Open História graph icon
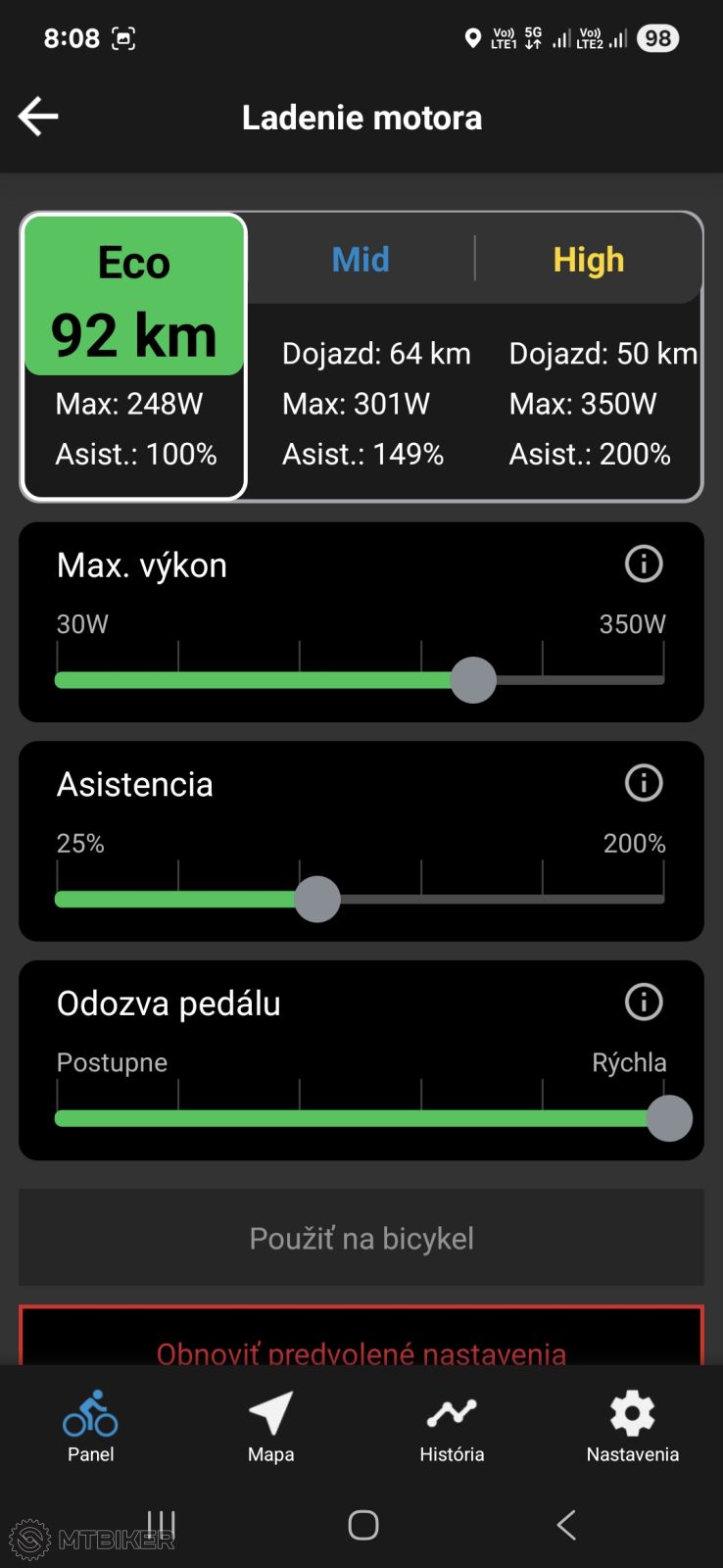Image resolution: width=723 pixels, height=1568 pixels. (x=452, y=1426)
